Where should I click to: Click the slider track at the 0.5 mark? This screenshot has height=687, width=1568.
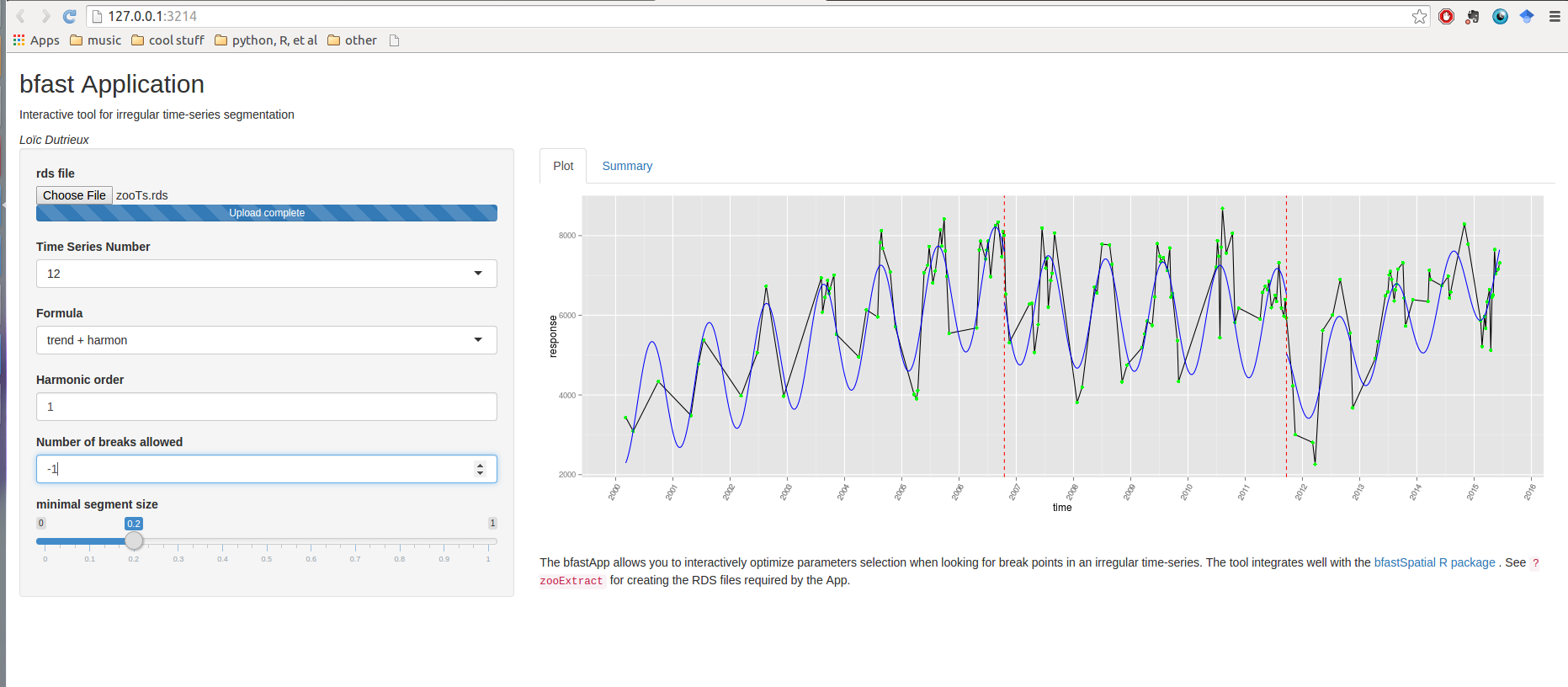(x=267, y=541)
